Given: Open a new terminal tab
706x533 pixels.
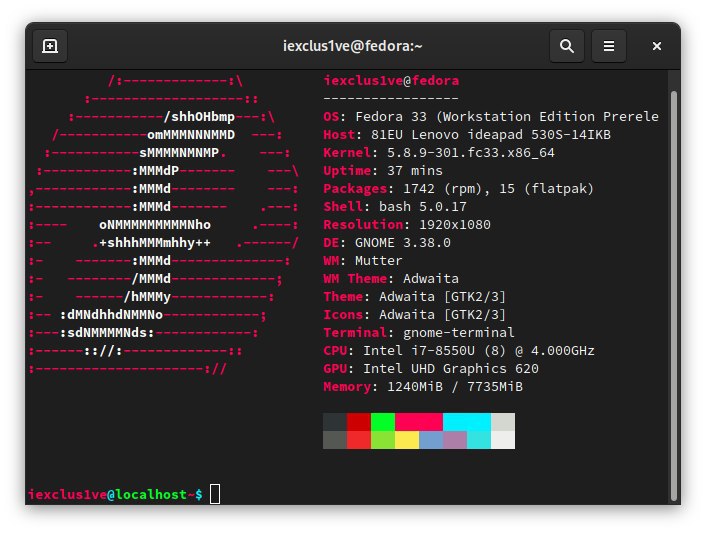Looking at the screenshot, I should (50, 46).
